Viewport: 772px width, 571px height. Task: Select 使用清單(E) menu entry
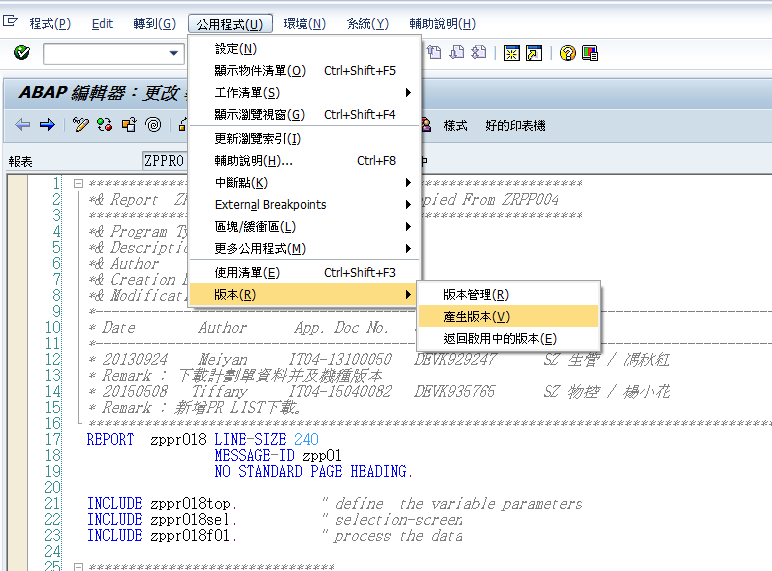click(x=304, y=272)
